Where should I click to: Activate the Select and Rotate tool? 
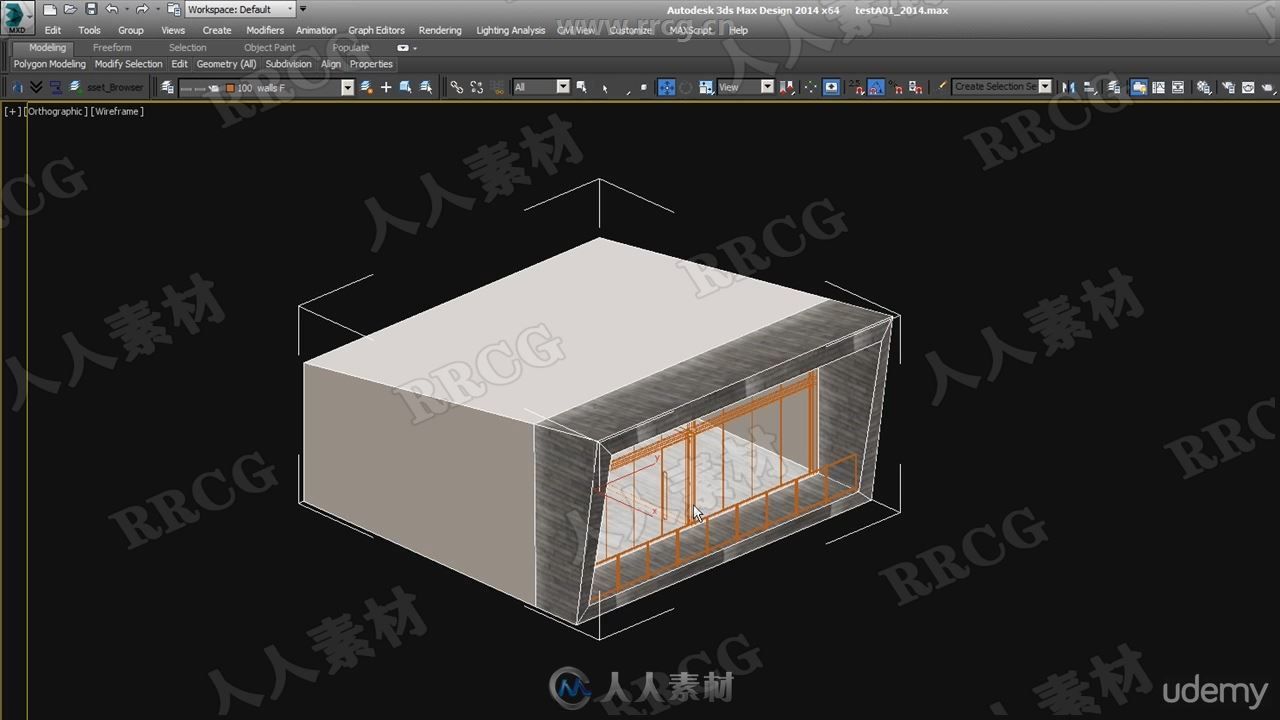686,87
